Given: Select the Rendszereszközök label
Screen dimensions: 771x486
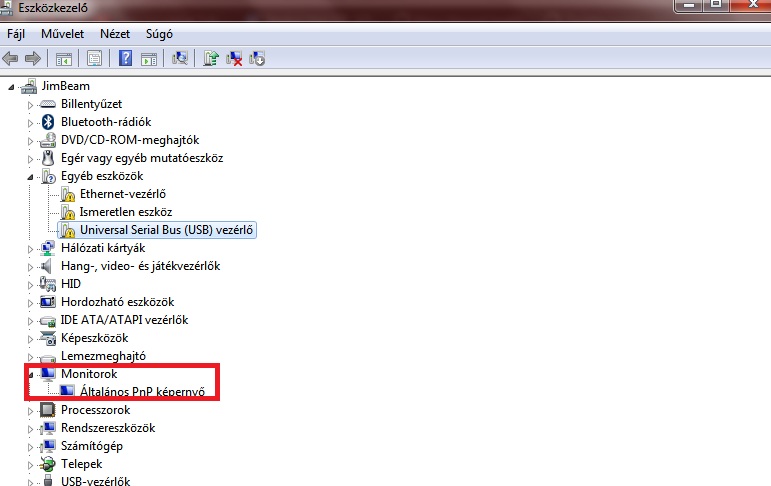Looking at the screenshot, I should (x=108, y=428).
